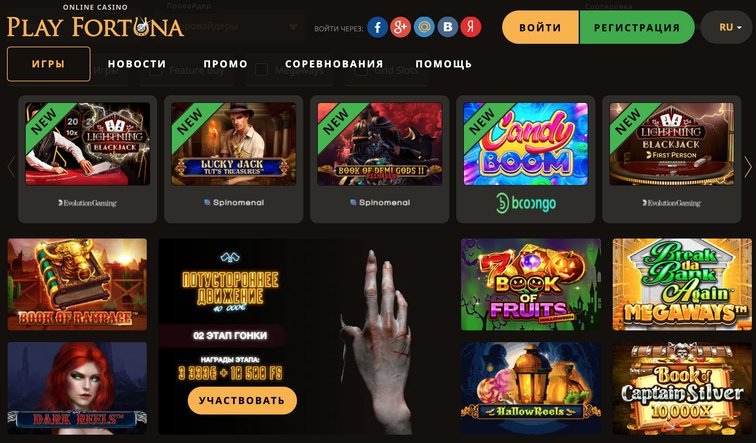Open the ПРОМО menu item
The height and width of the screenshot is (443, 756).
point(225,64)
